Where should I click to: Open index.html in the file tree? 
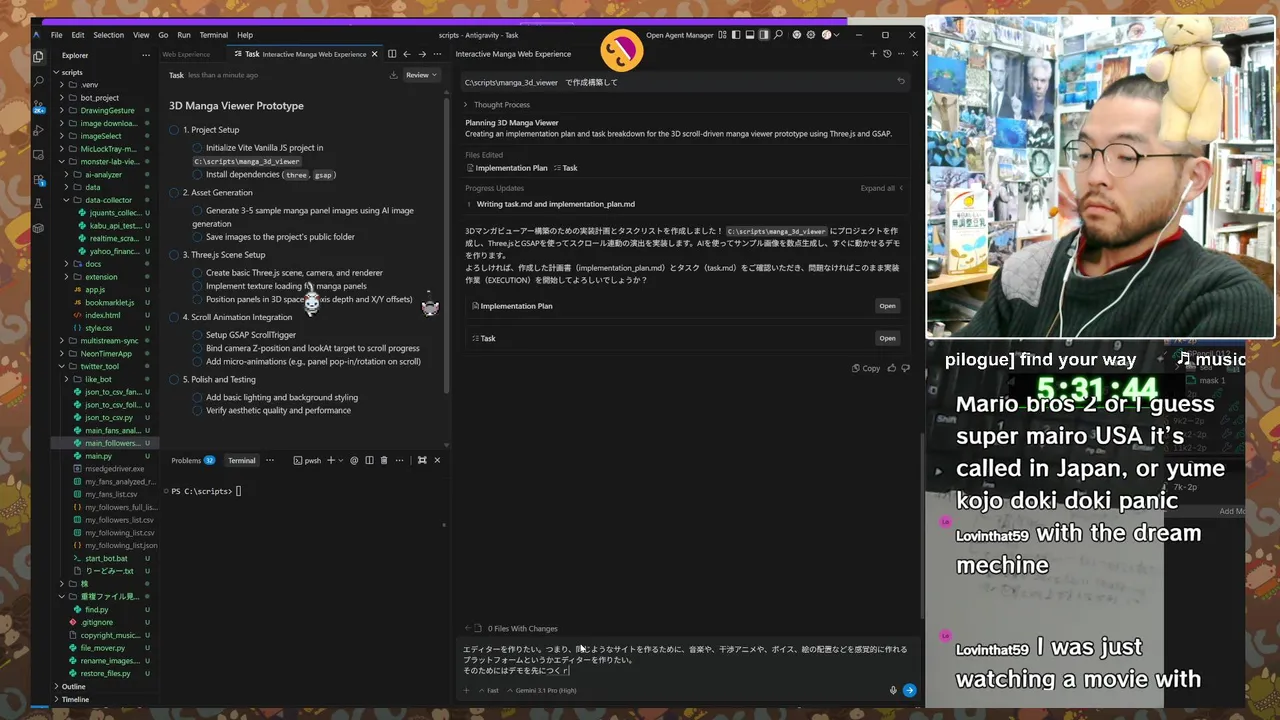click(102, 315)
